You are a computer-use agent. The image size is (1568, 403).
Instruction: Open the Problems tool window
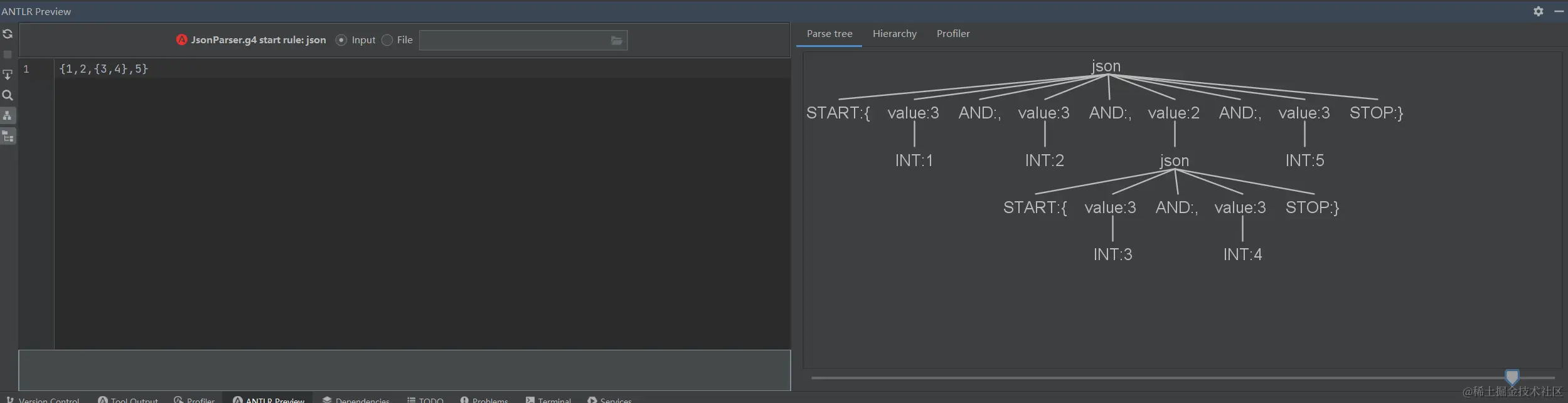[x=484, y=399]
